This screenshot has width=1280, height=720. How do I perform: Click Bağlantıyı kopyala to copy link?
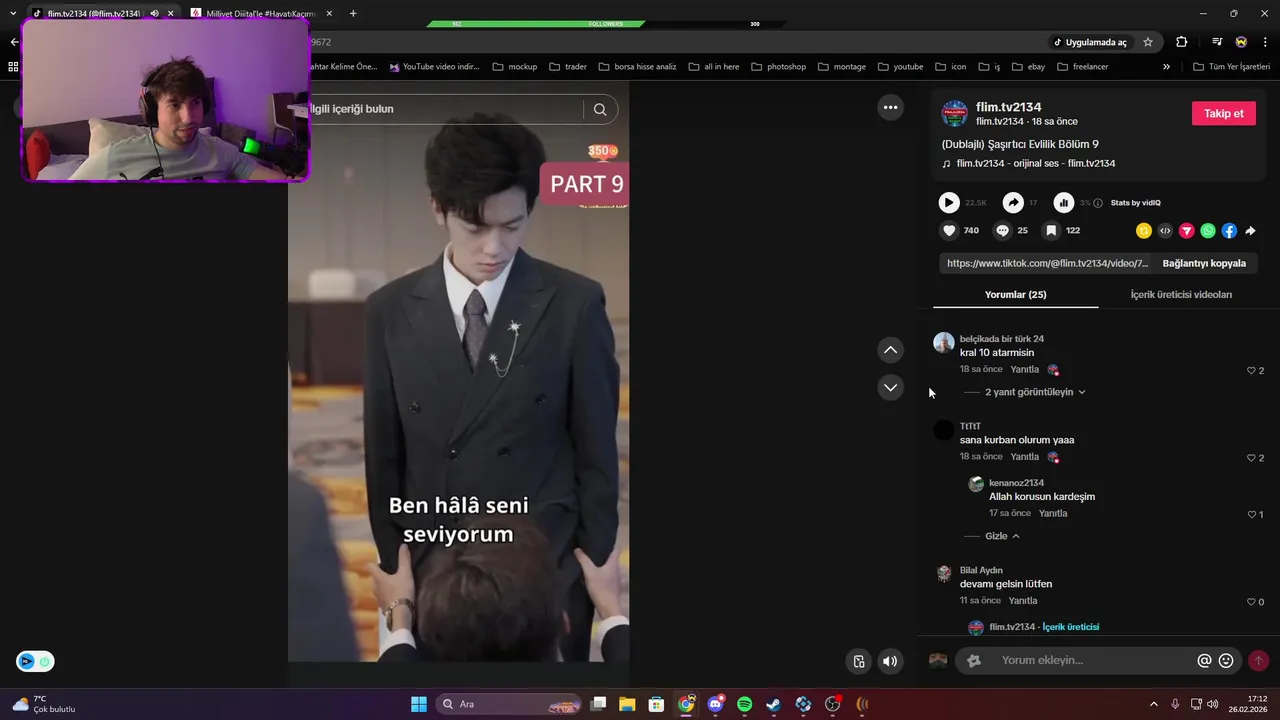[x=1204, y=263]
